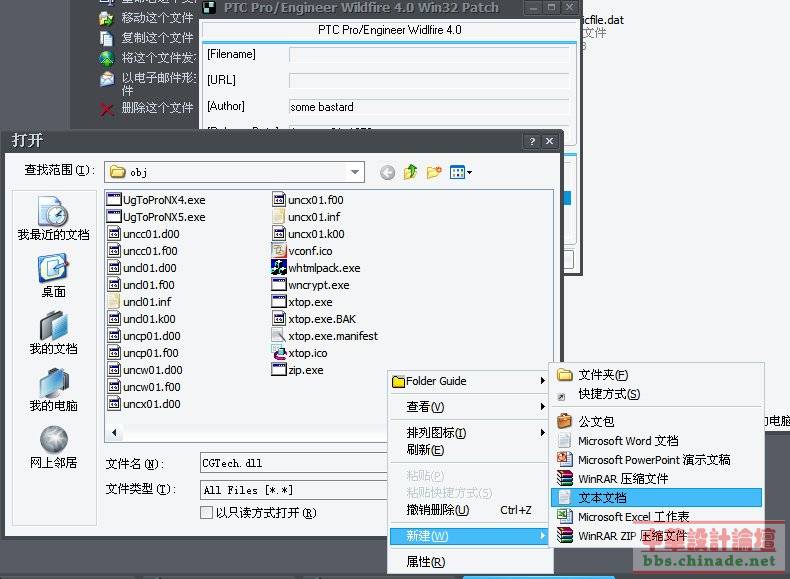Create new 文件夹(F)
This screenshot has height=579, width=790.
click(x=656, y=375)
